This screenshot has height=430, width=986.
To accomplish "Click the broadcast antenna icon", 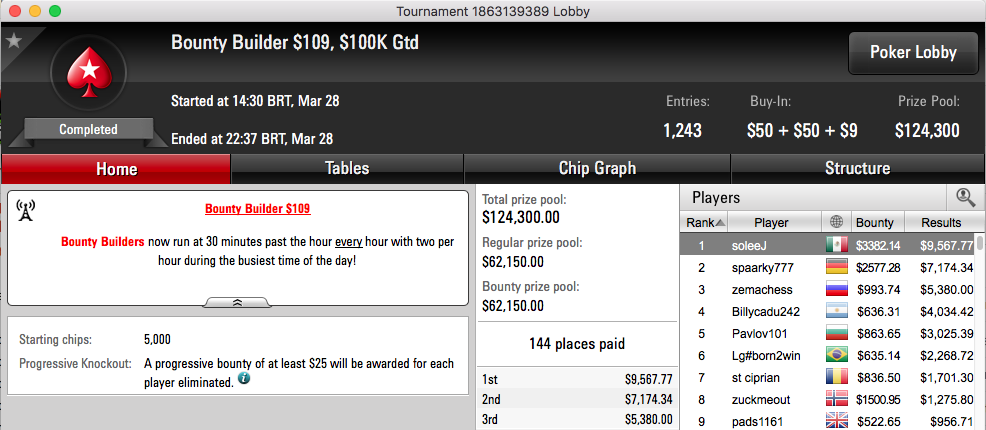I will coord(26,211).
